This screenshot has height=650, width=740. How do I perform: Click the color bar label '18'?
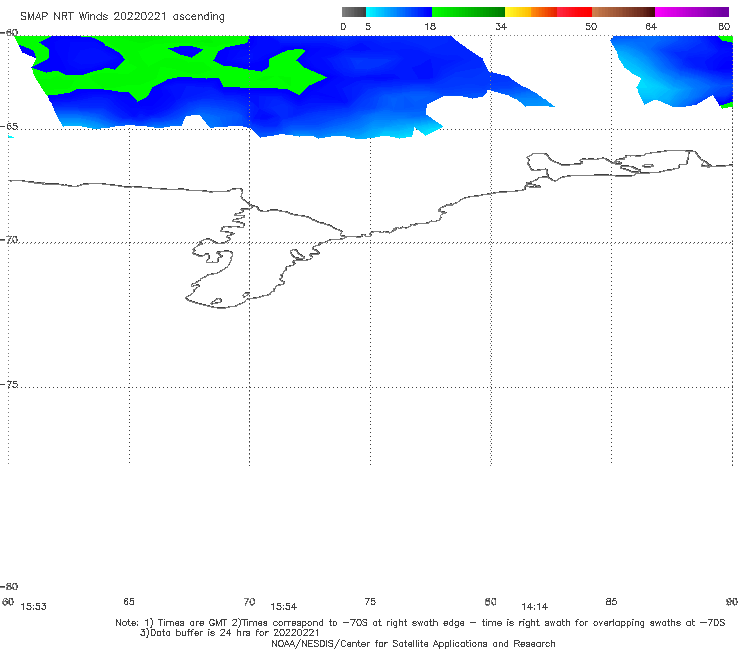(x=430, y=27)
